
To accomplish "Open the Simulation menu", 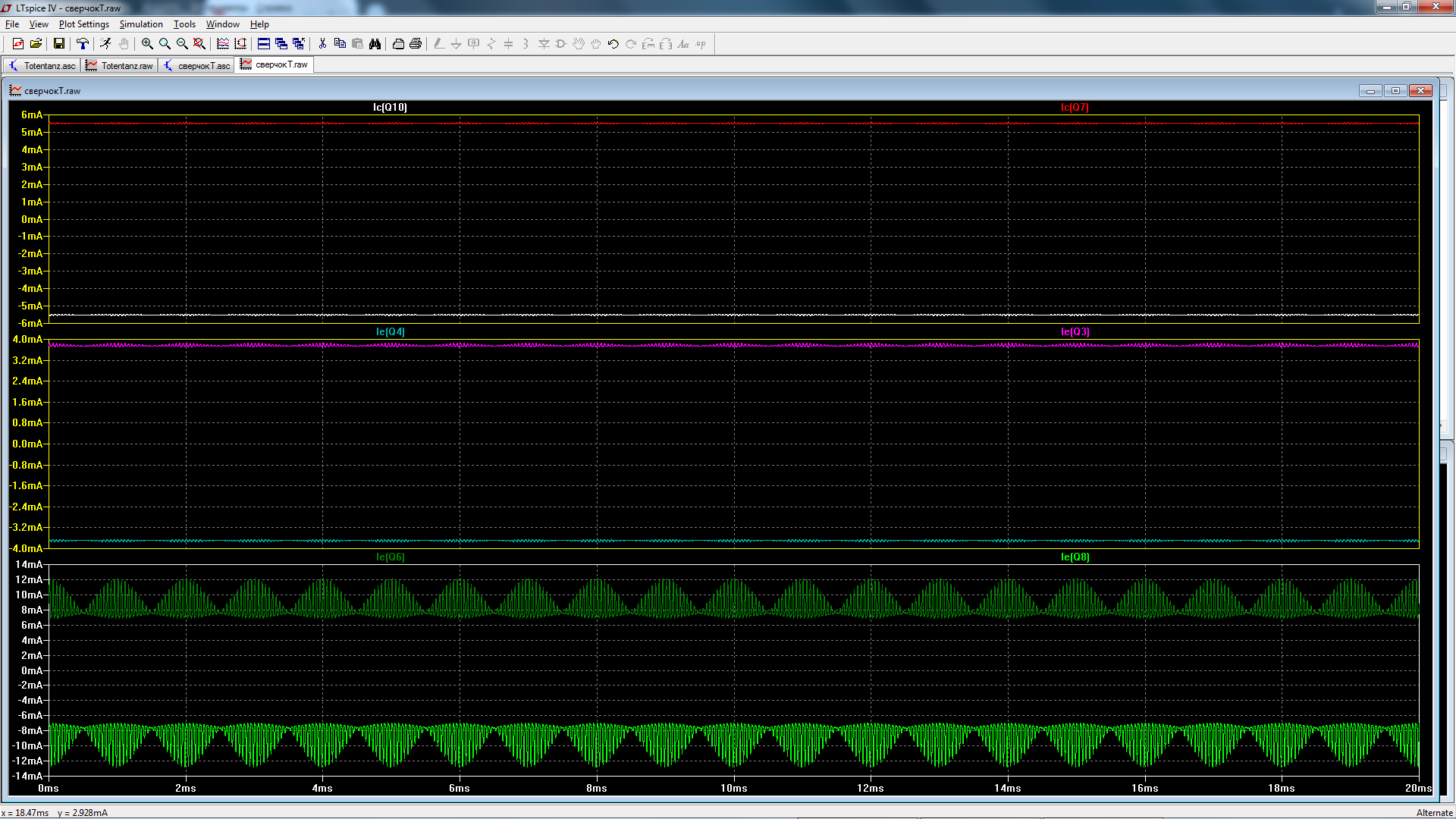I will (141, 24).
